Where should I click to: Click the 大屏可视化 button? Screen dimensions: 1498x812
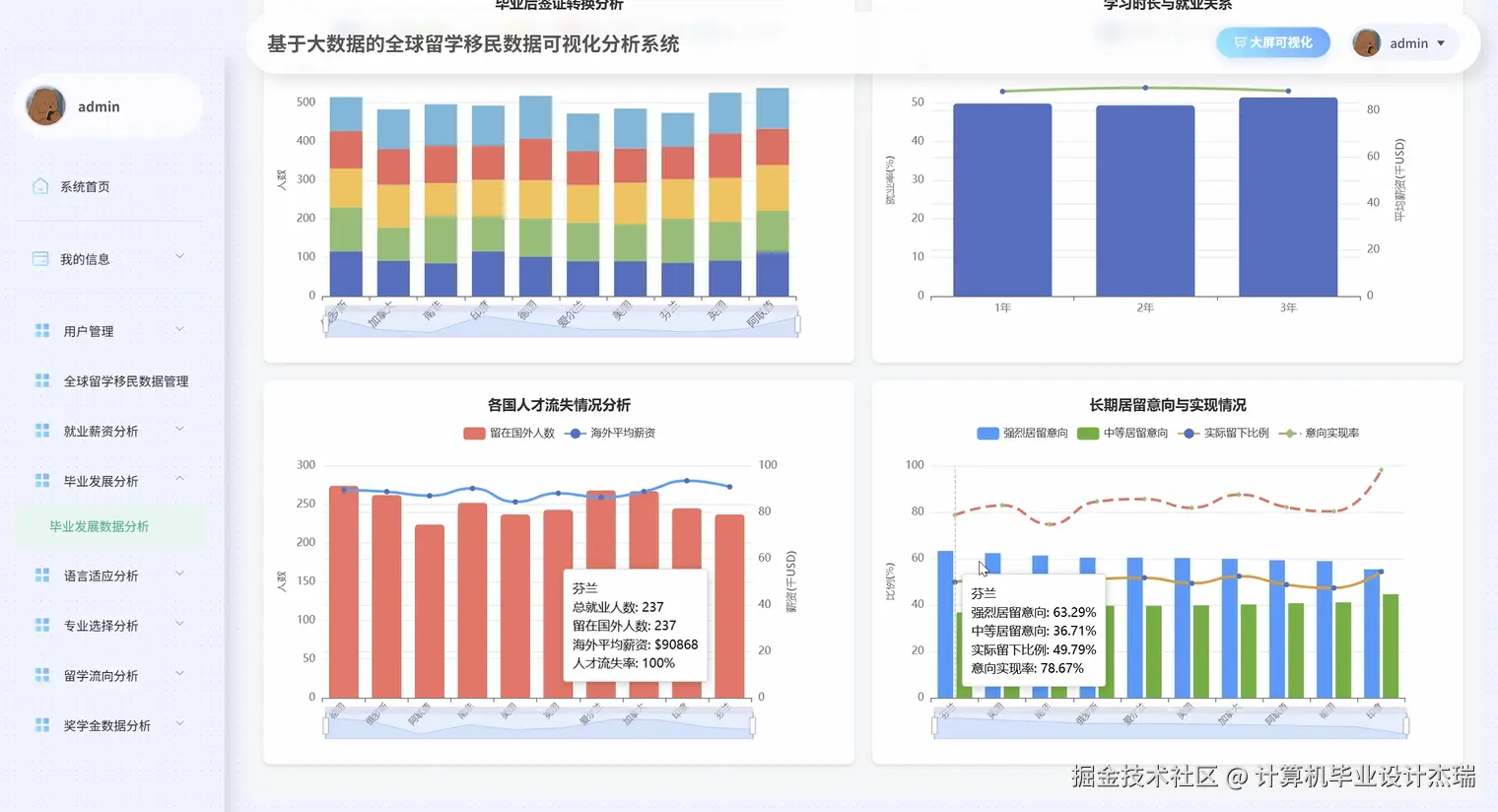tap(1272, 42)
